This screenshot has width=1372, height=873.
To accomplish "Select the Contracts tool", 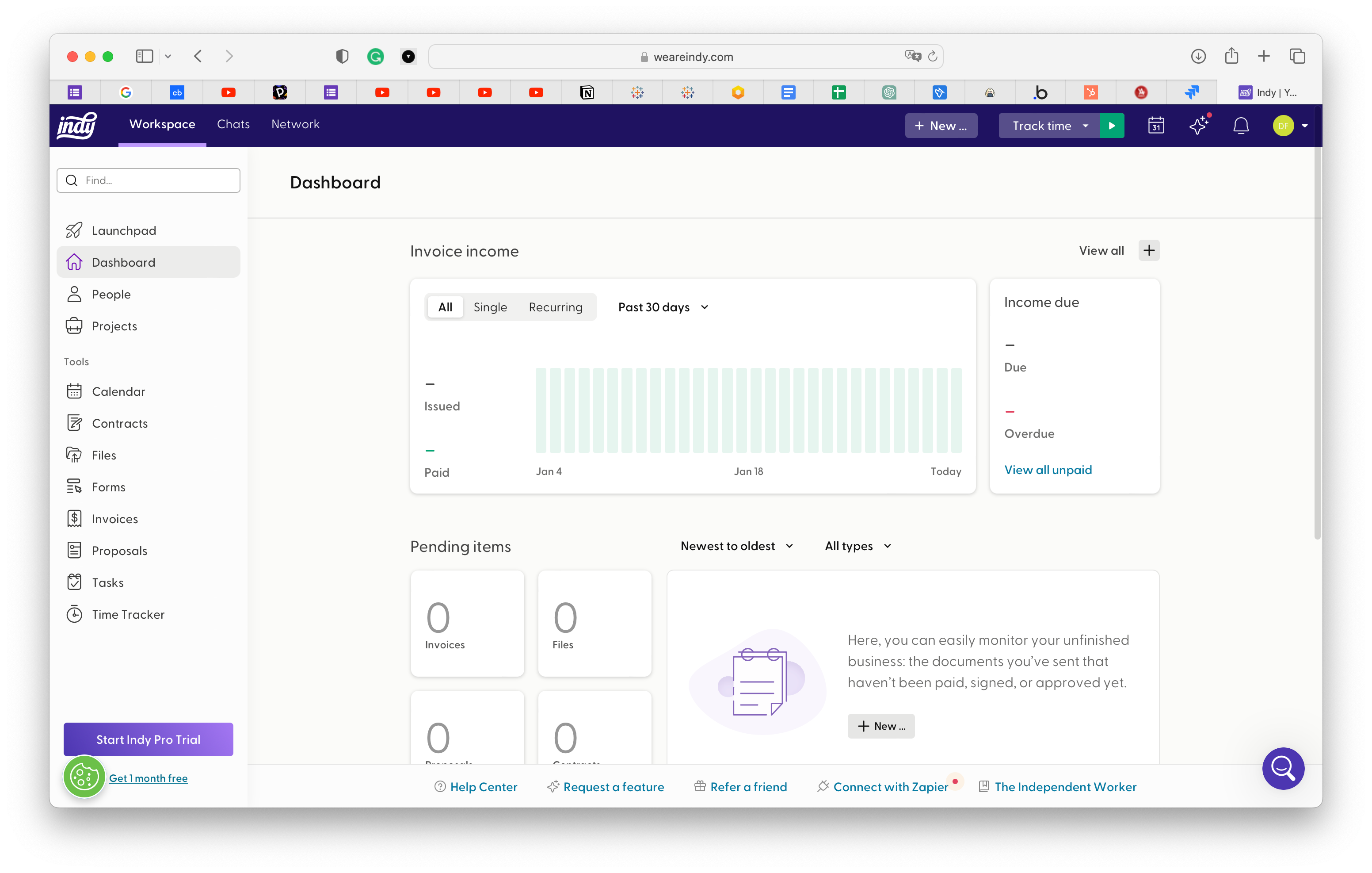I will [120, 423].
